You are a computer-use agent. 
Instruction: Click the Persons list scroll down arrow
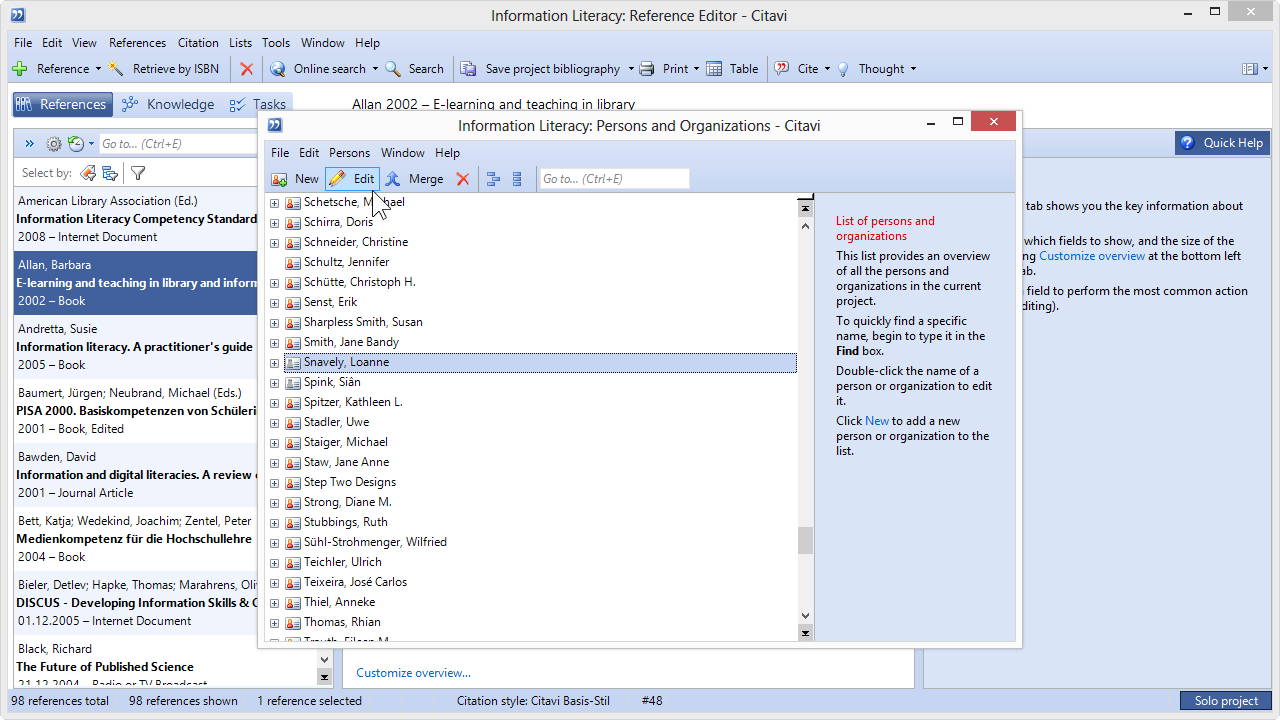(x=805, y=616)
